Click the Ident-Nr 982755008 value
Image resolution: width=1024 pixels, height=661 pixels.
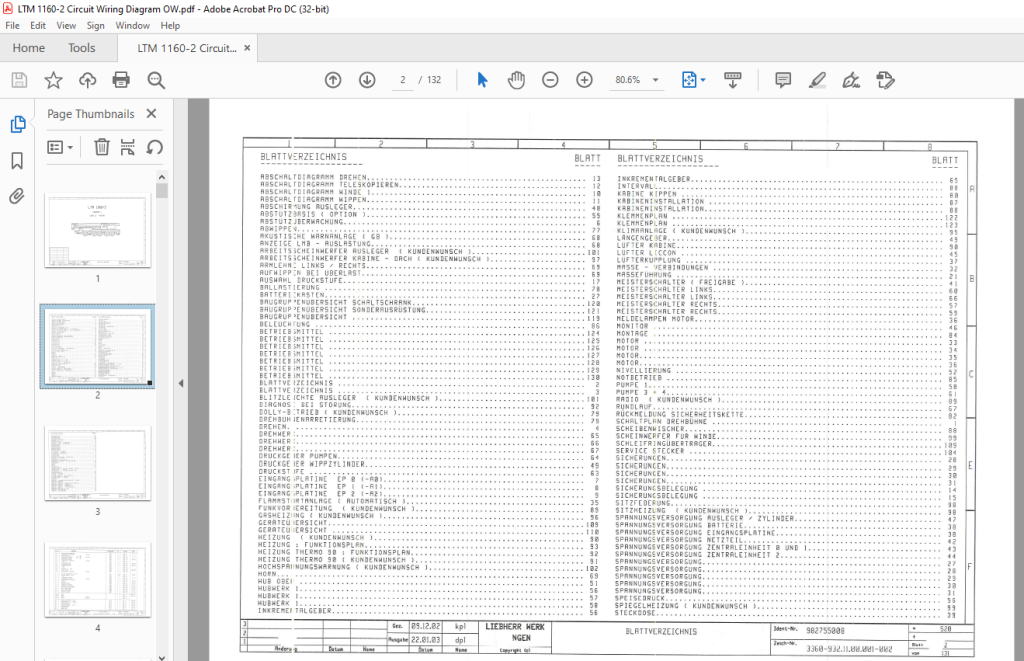tap(825, 631)
